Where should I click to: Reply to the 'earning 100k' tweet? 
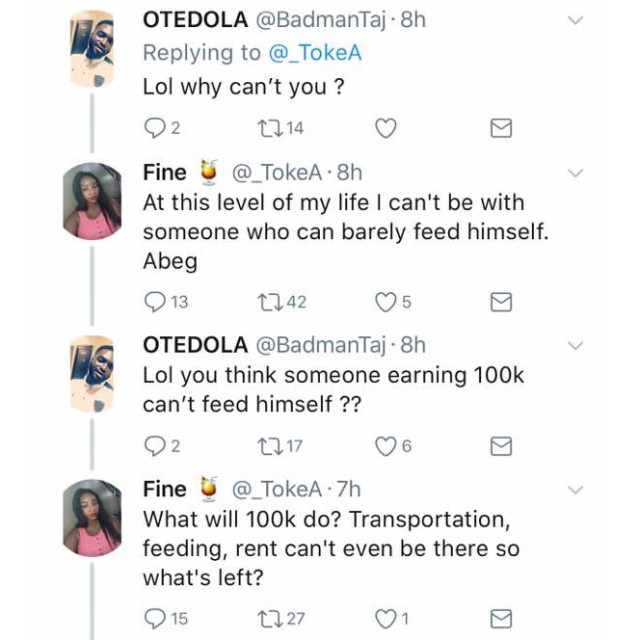154,446
